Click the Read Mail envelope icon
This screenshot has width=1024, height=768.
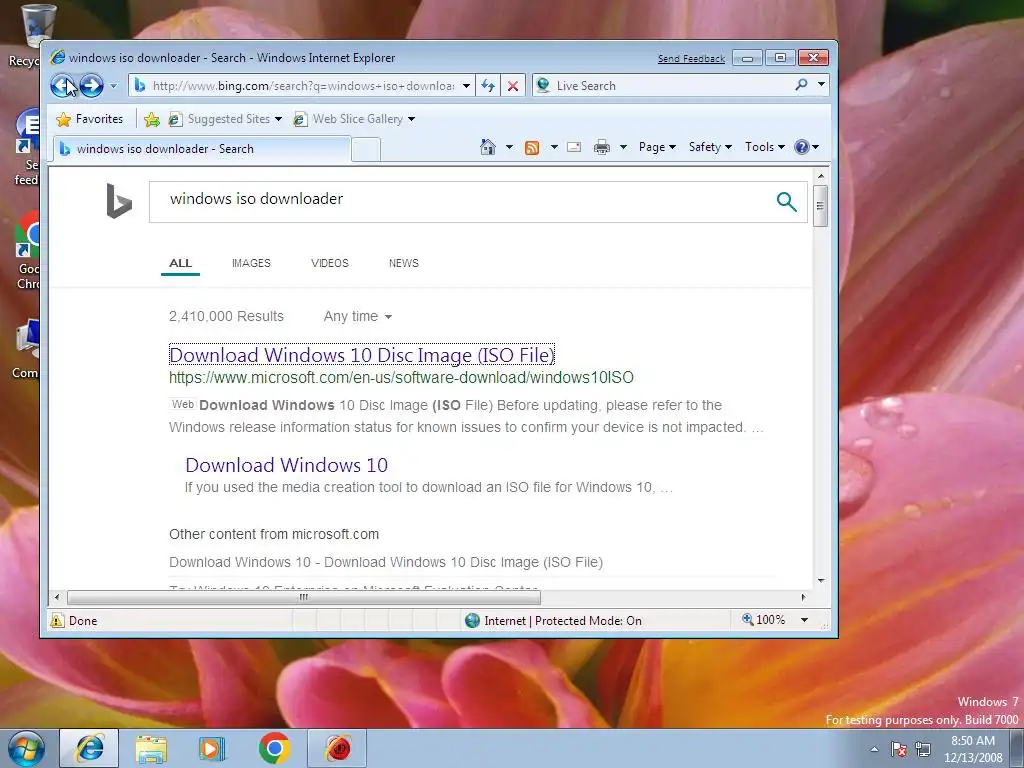click(574, 147)
